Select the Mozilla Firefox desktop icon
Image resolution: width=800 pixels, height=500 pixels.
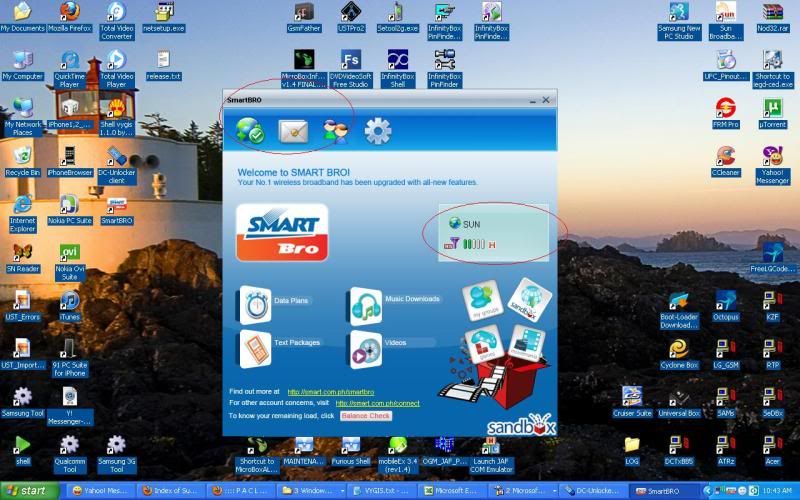(70, 18)
